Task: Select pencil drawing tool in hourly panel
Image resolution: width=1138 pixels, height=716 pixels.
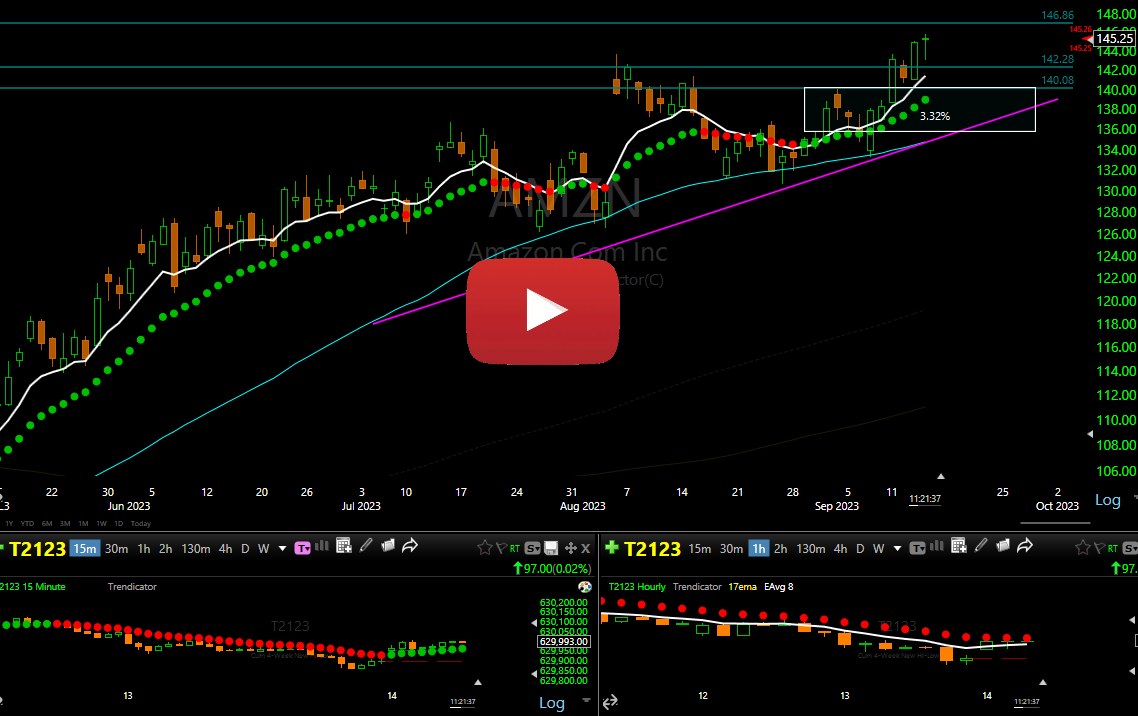Action: [x=981, y=546]
